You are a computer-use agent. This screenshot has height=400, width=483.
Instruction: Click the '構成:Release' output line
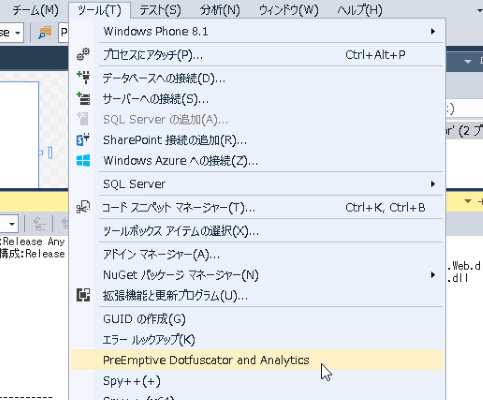[x=32, y=254]
